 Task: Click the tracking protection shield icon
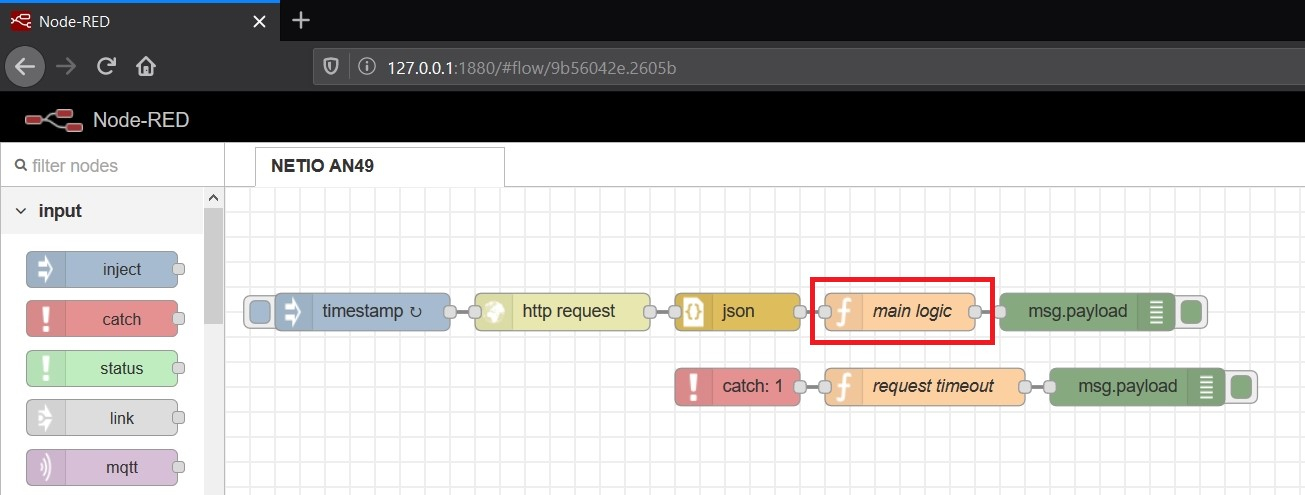(332, 67)
